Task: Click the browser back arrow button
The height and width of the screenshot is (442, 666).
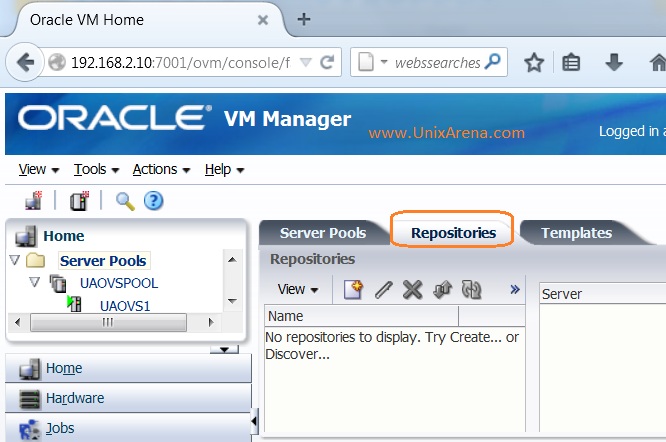Action: [25, 62]
